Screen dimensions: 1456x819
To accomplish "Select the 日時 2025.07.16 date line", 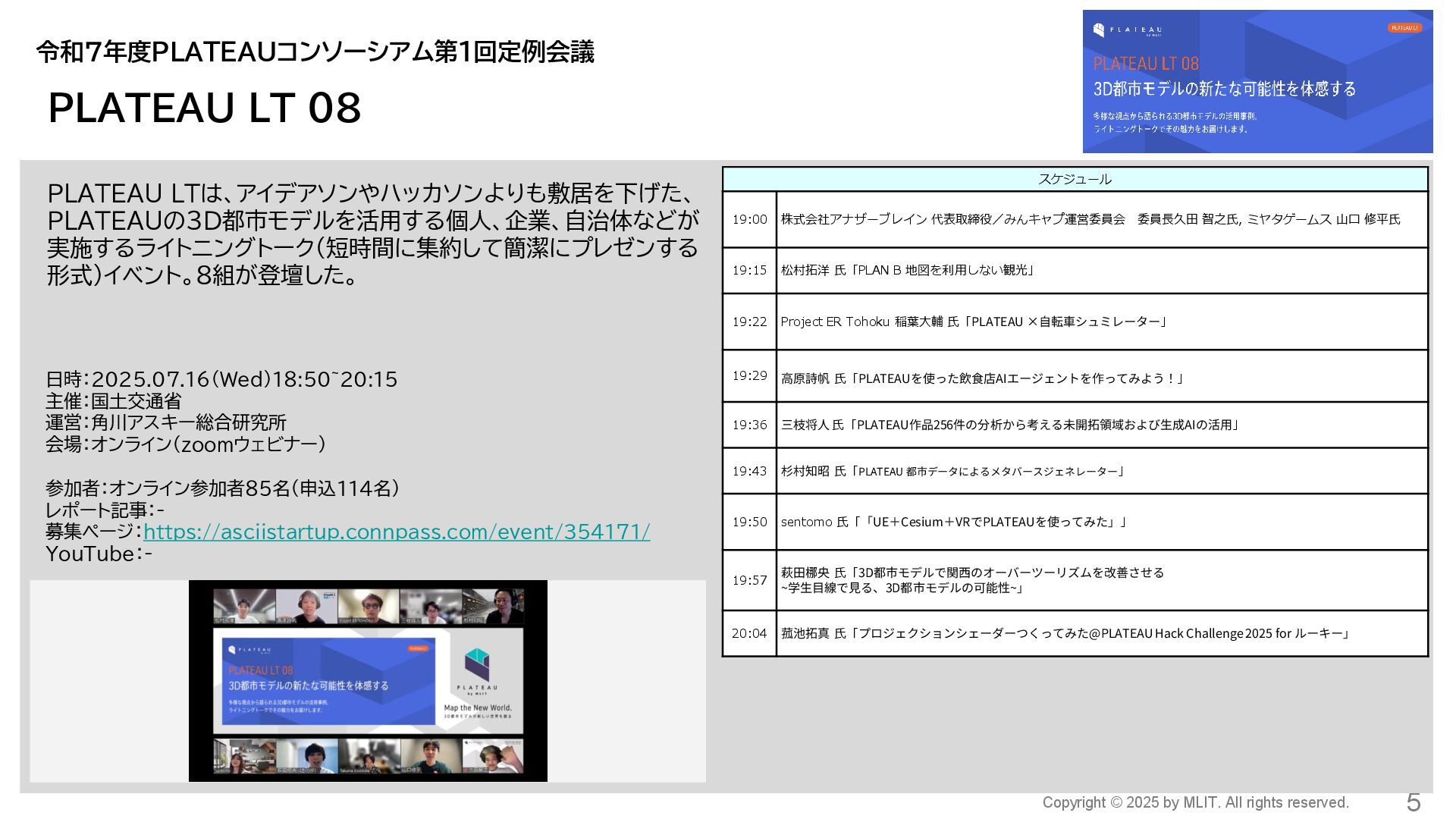I will click(x=221, y=379).
